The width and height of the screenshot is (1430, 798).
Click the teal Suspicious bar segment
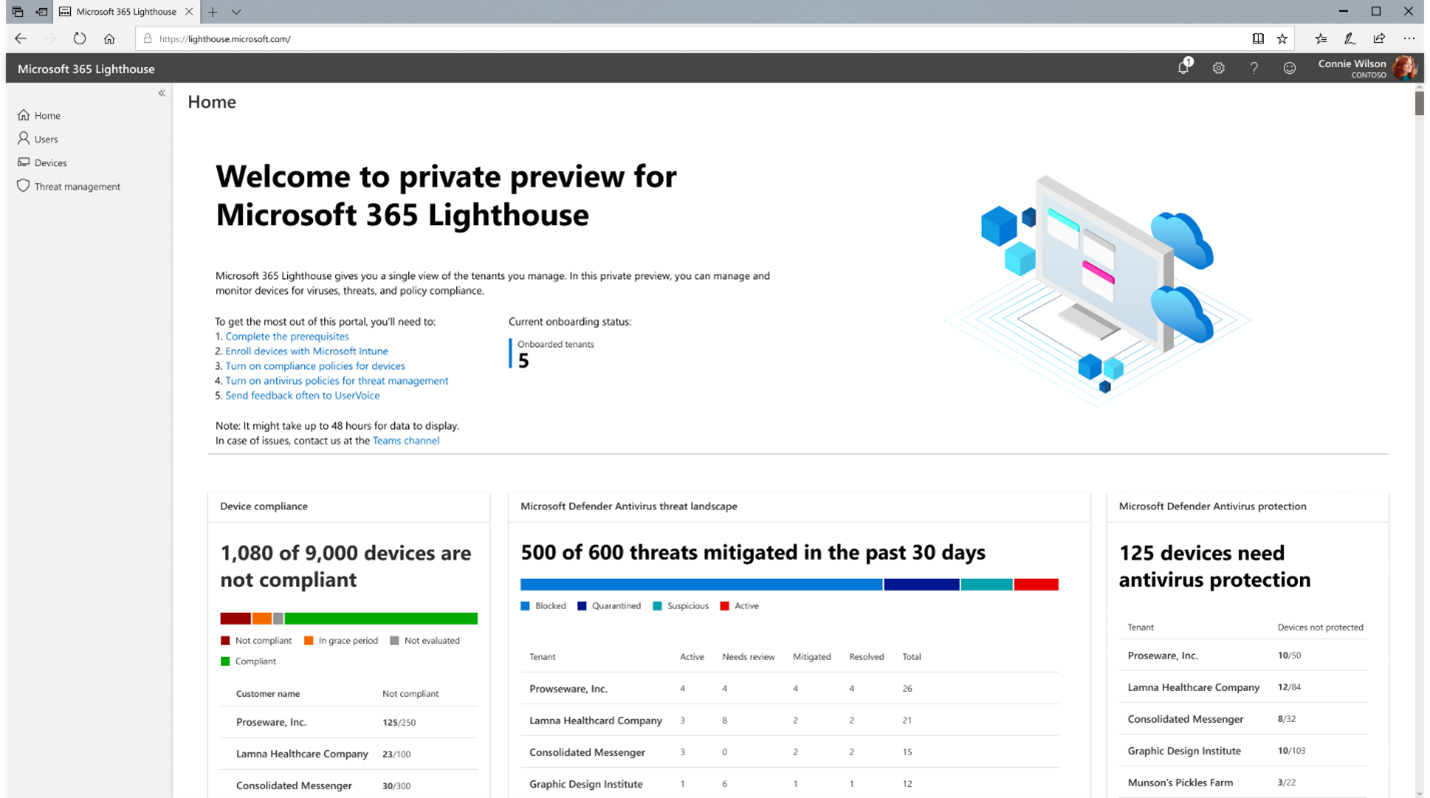tap(987, 584)
